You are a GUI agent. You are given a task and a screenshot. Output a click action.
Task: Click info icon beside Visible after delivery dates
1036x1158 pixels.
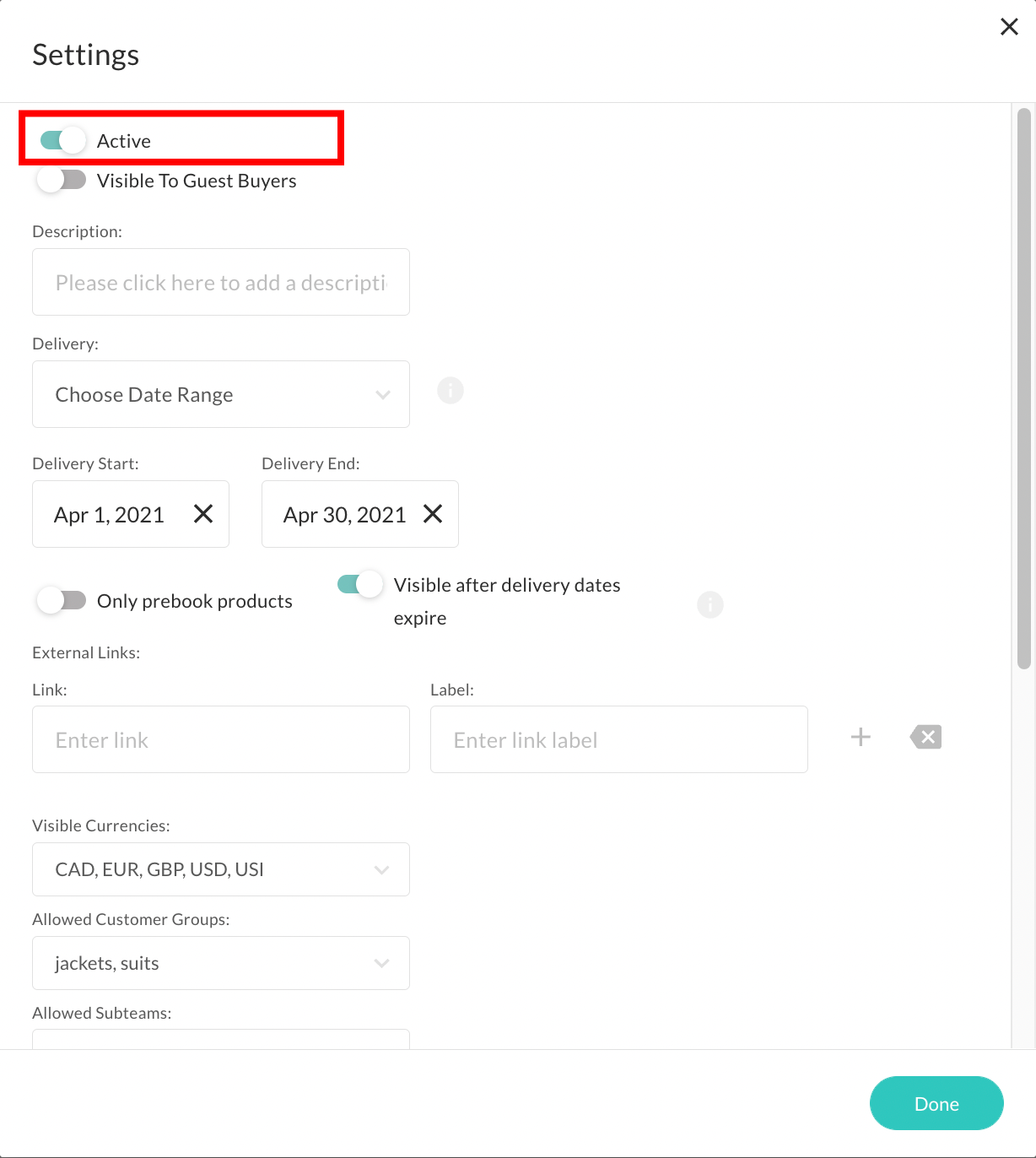710,604
